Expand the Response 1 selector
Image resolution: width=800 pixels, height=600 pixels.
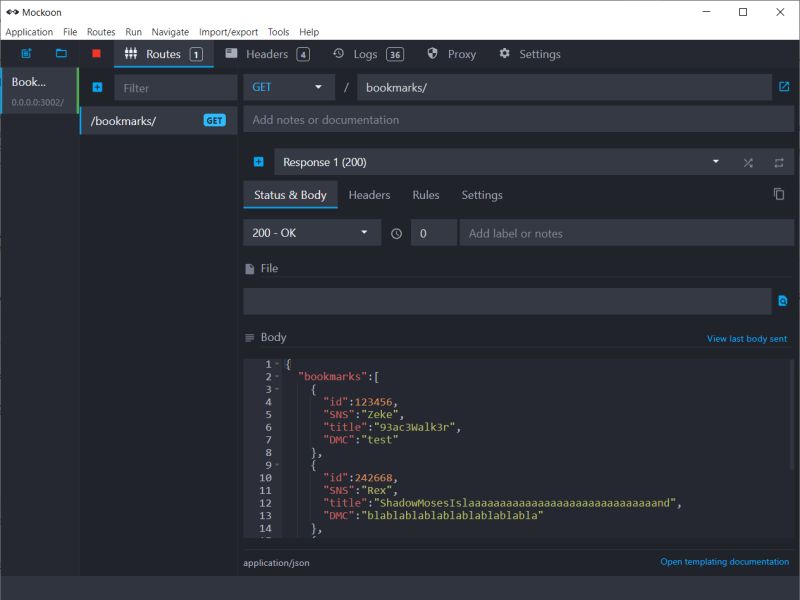point(715,161)
